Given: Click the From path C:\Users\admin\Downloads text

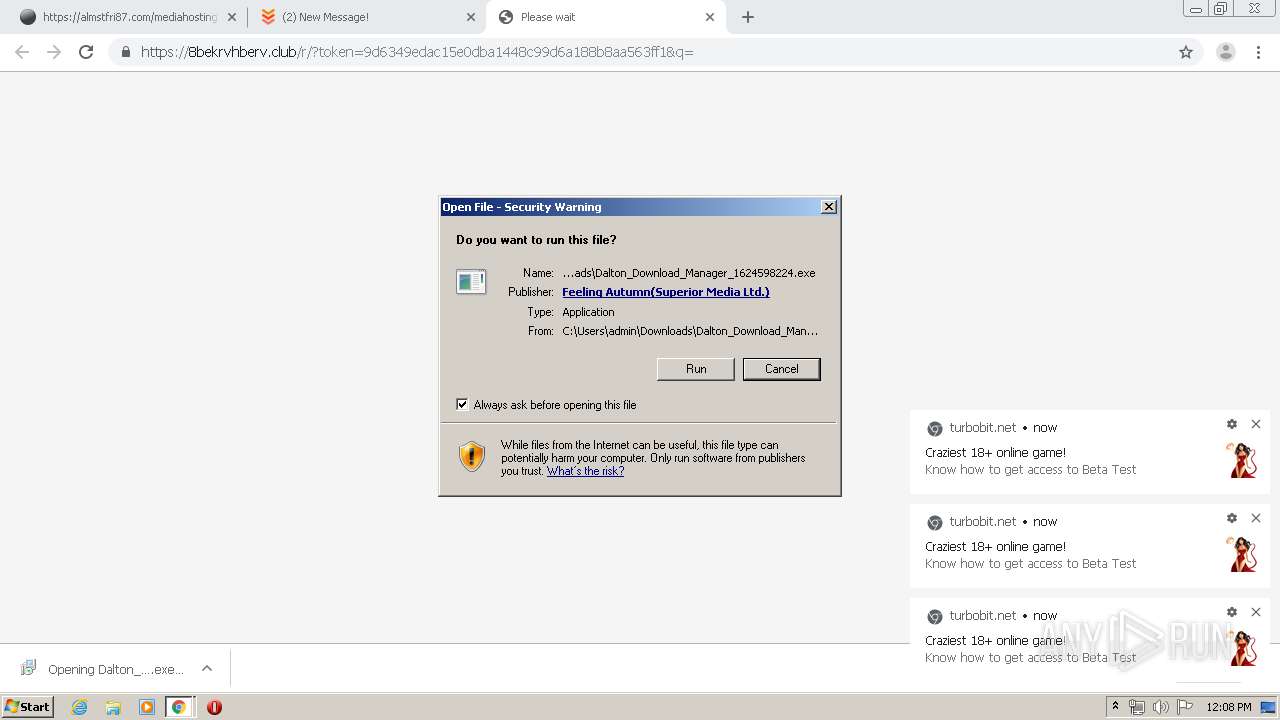Looking at the screenshot, I should [690, 331].
